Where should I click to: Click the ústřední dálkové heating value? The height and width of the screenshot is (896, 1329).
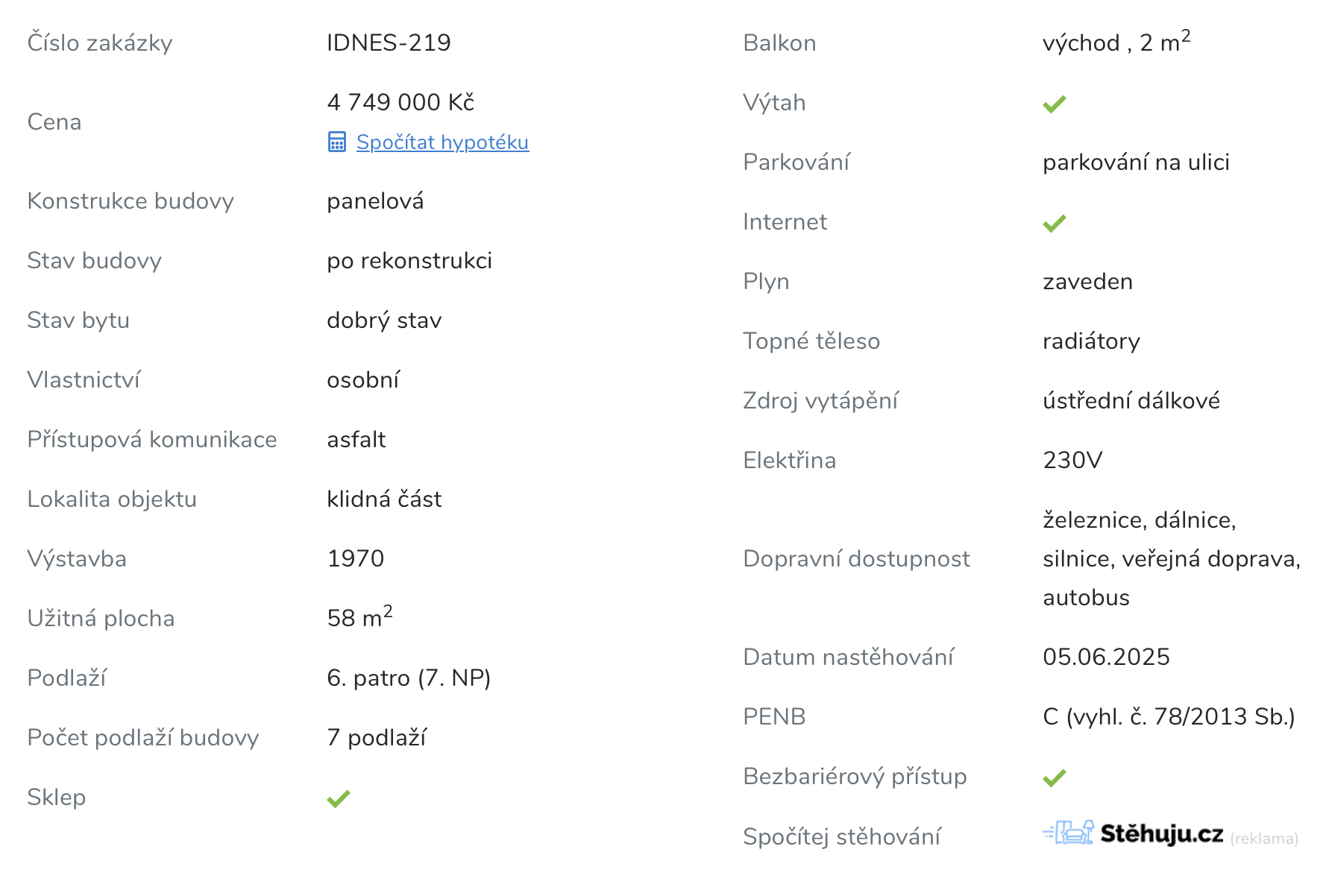[1131, 400]
